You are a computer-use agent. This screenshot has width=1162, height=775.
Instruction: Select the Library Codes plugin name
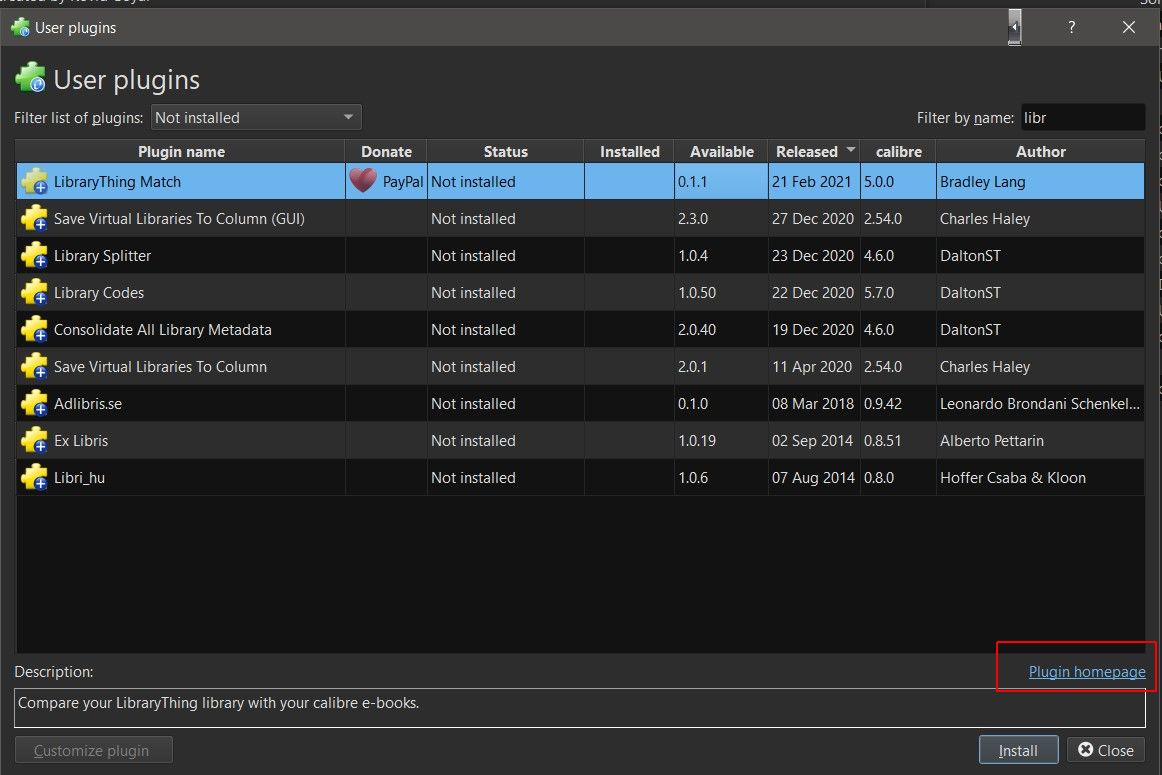pyautogui.click(x=99, y=293)
